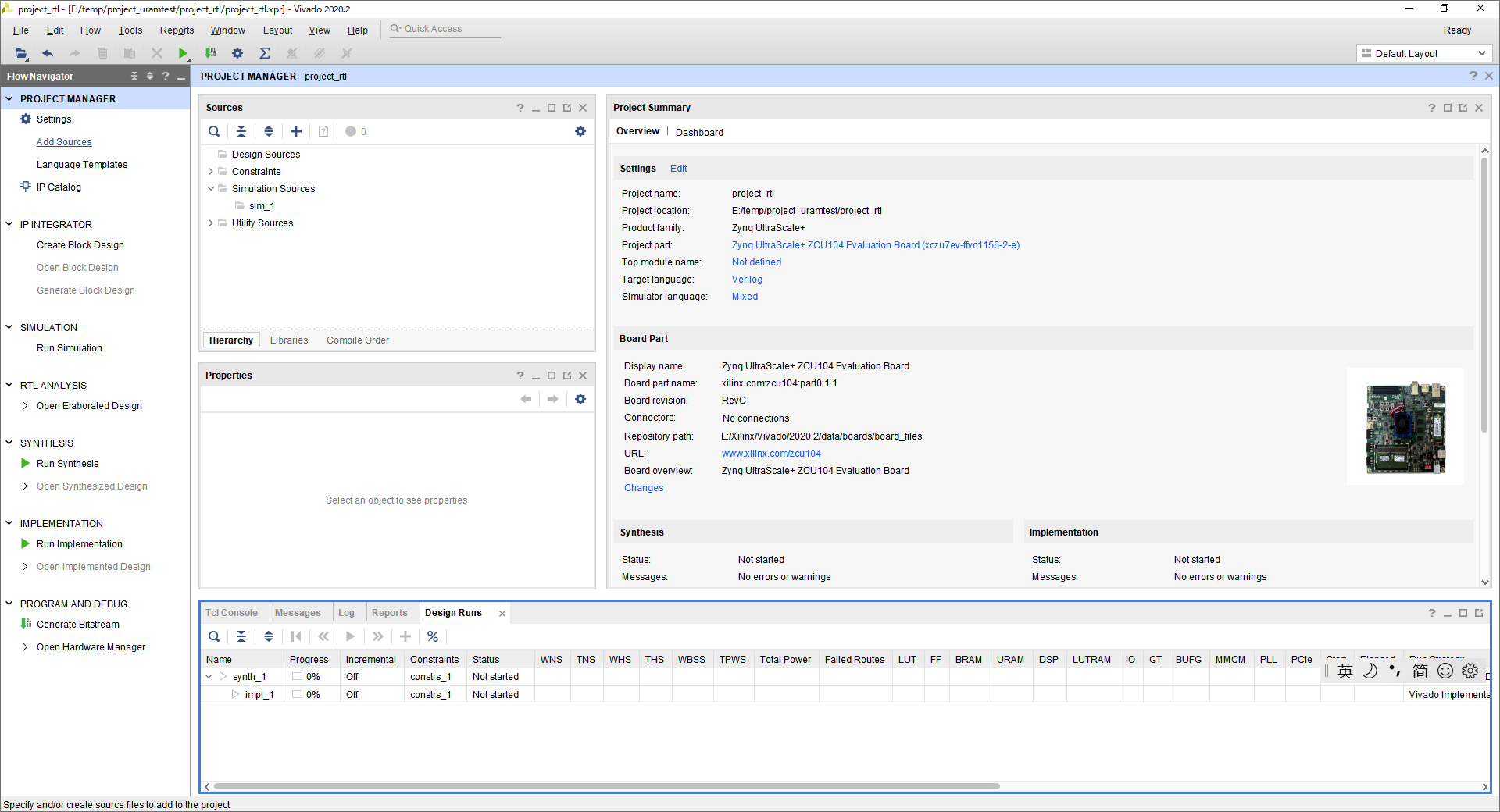Click the Properties panel back arrow
1500x812 pixels.
(x=527, y=399)
